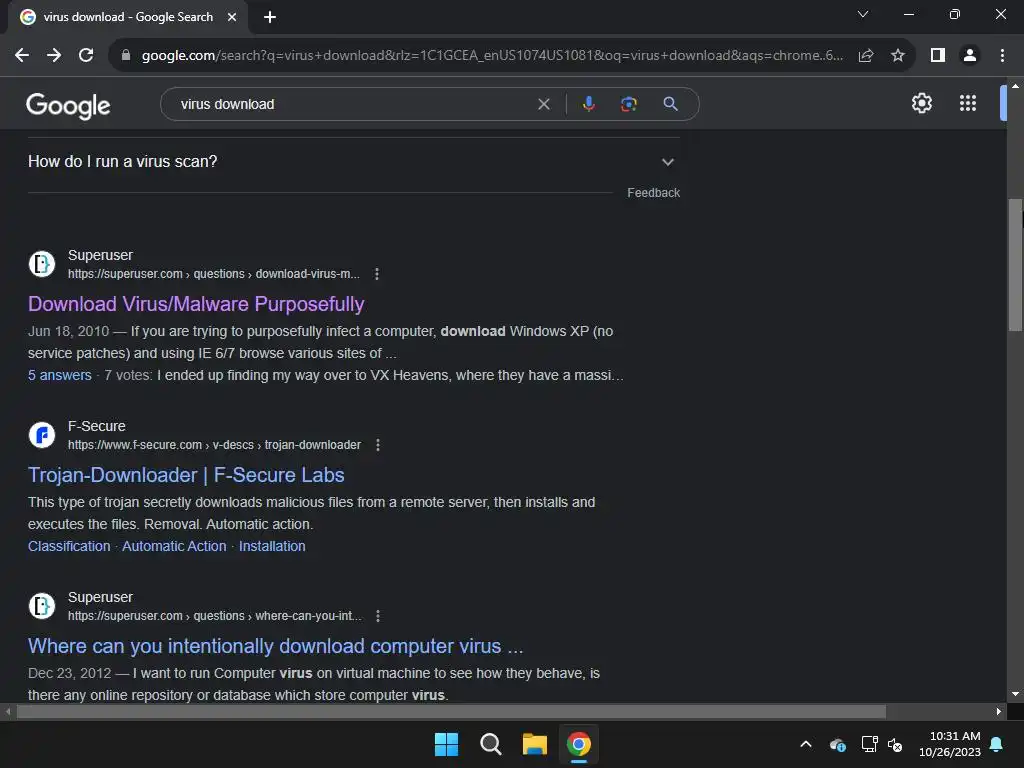Open site info via the padlock icon
Screen dimensions: 1024x768
126,56
